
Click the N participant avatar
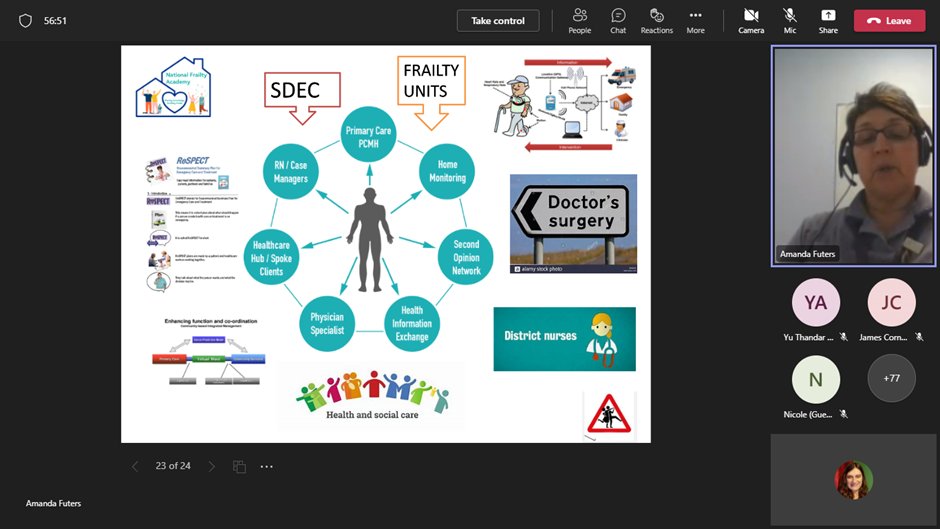click(815, 379)
